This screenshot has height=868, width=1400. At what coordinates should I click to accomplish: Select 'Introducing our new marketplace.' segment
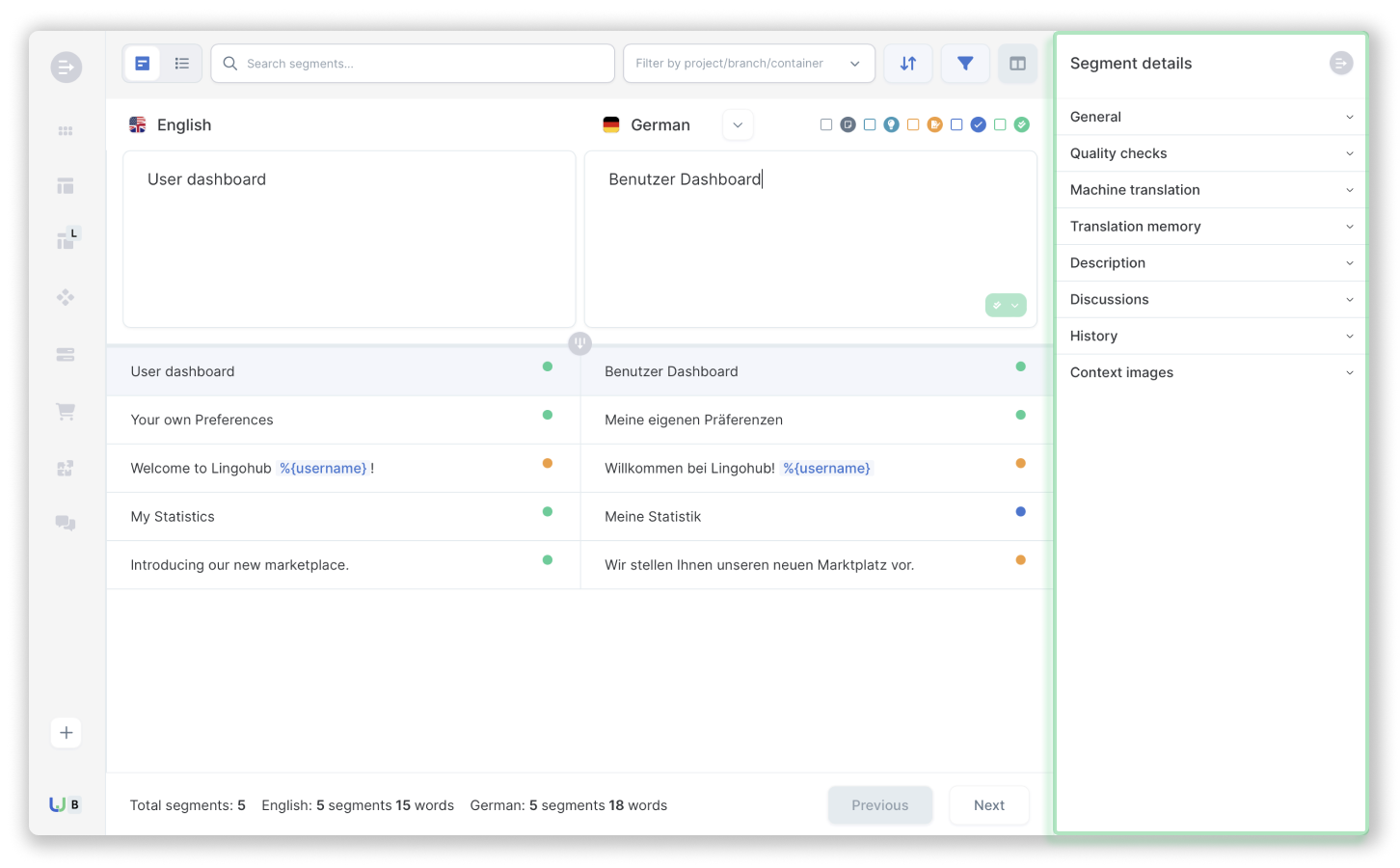(x=343, y=565)
